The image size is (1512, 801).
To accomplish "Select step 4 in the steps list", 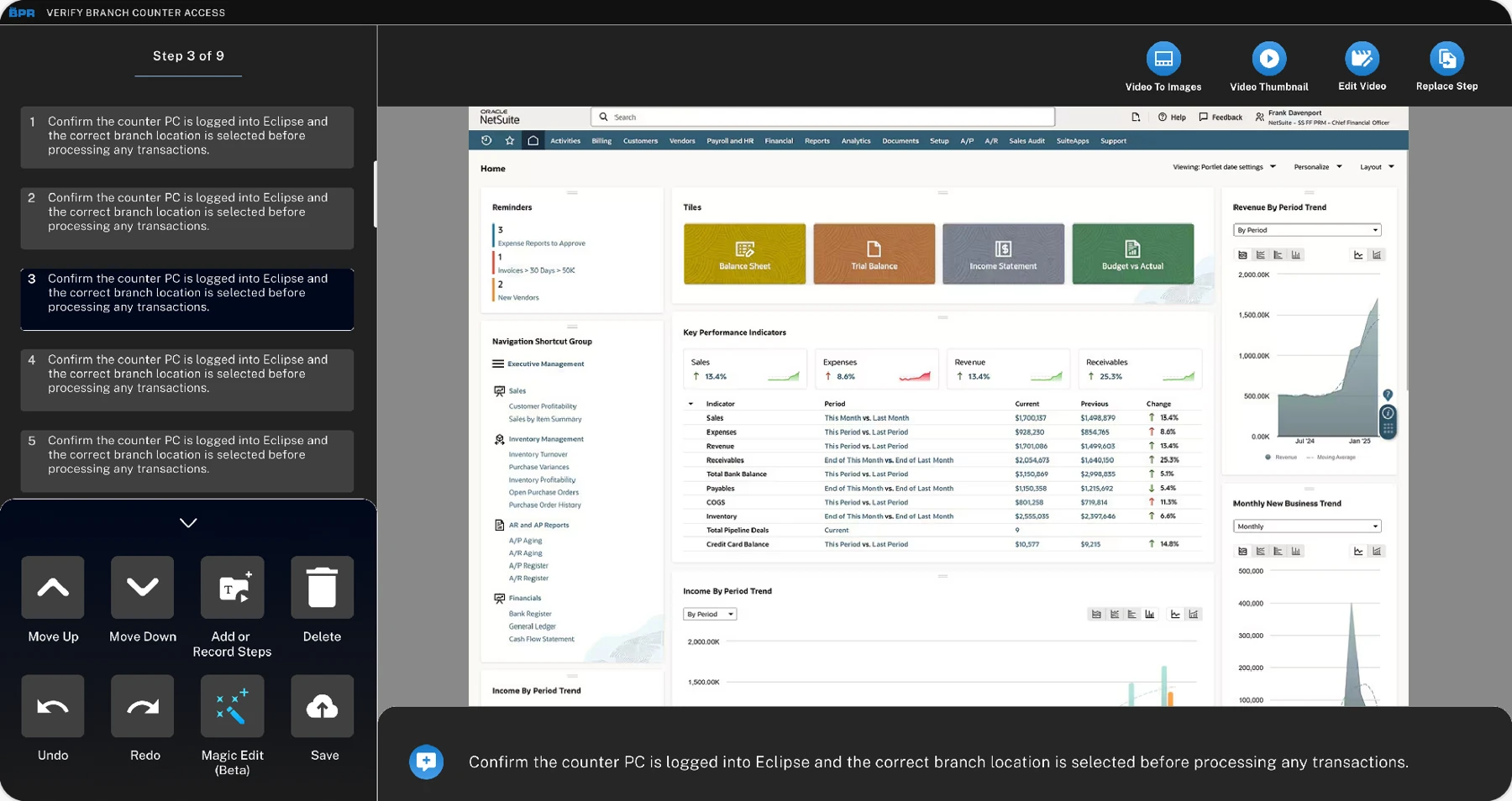I will tap(187, 380).
